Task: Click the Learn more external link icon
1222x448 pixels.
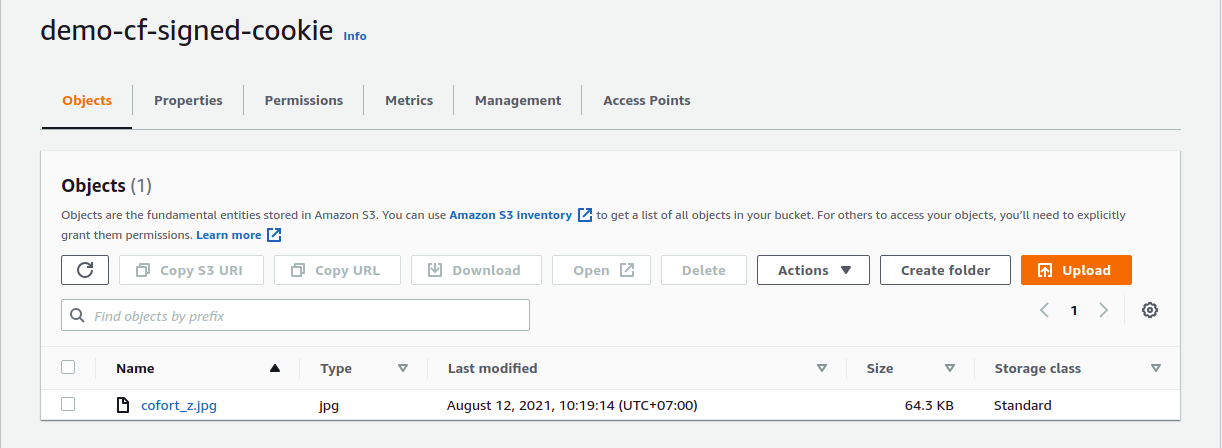Action: click(274, 235)
